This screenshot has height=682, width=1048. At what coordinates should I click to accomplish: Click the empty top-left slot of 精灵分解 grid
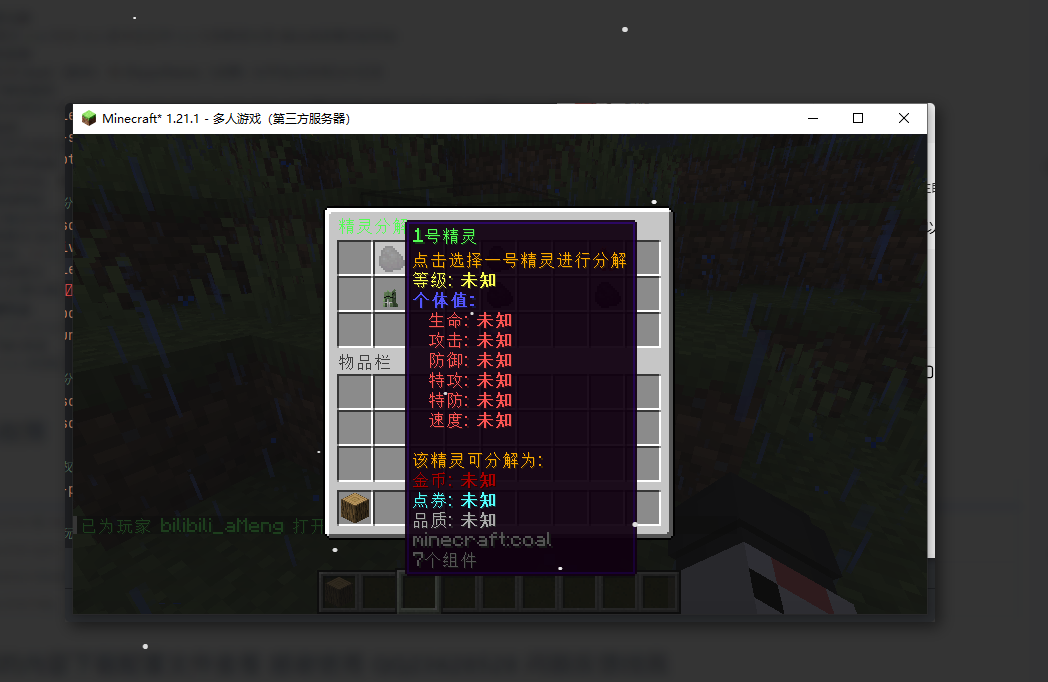(355, 259)
